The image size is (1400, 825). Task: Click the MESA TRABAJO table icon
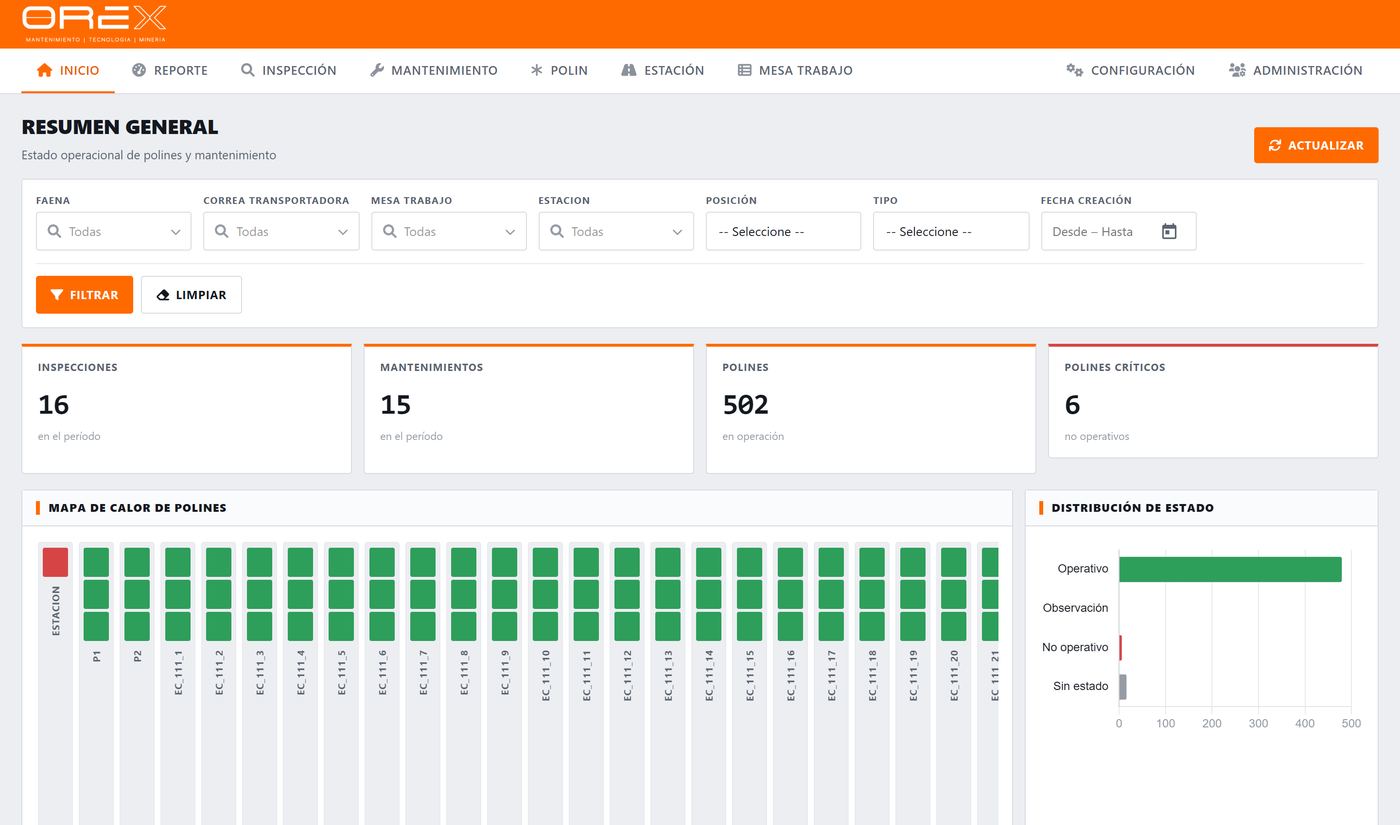(745, 70)
